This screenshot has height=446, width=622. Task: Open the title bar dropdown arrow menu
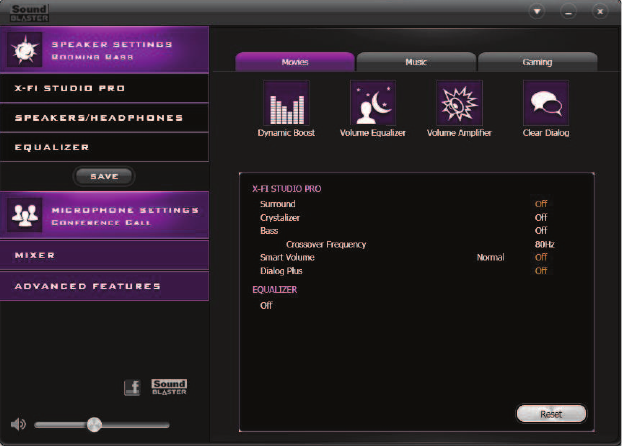point(537,12)
